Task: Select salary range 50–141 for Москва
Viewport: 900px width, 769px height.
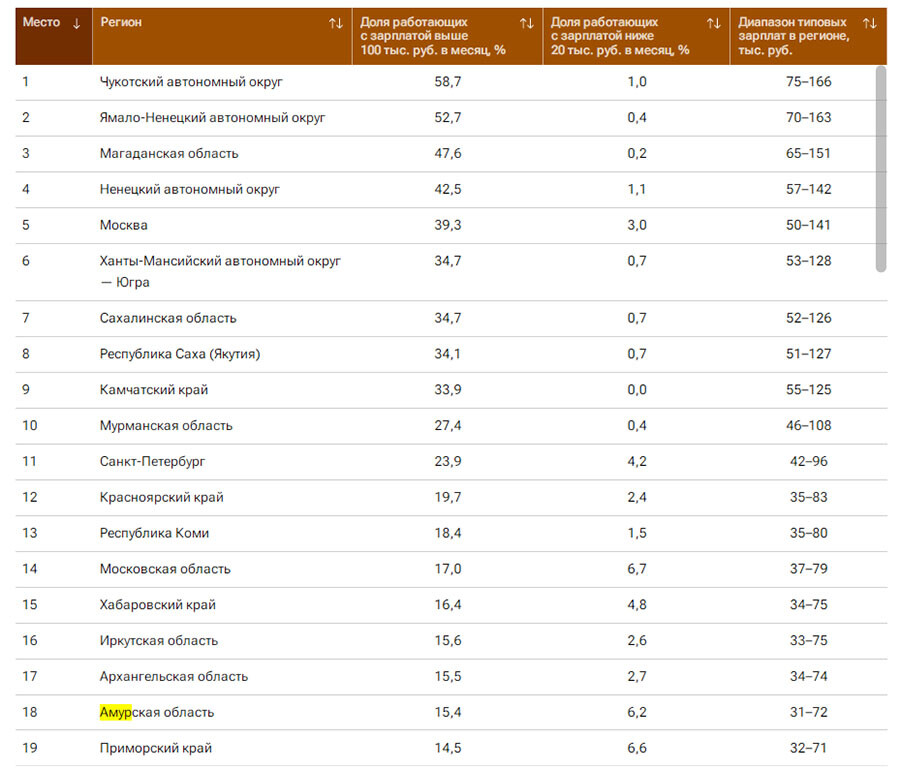Action: [808, 225]
